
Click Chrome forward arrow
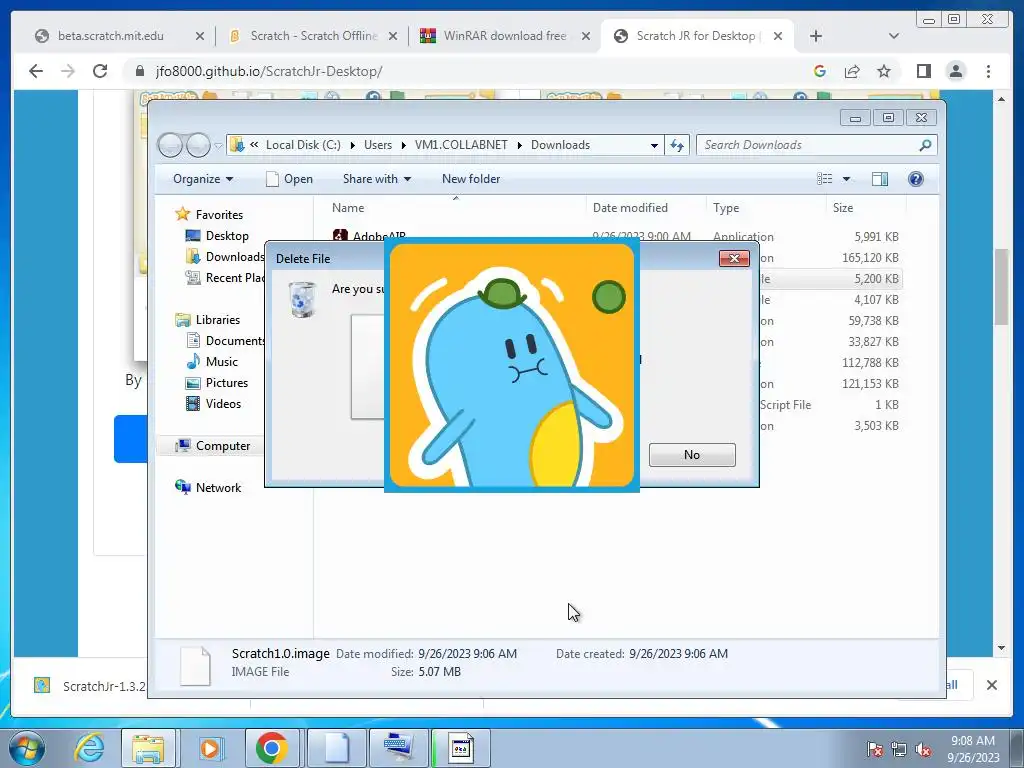68,71
